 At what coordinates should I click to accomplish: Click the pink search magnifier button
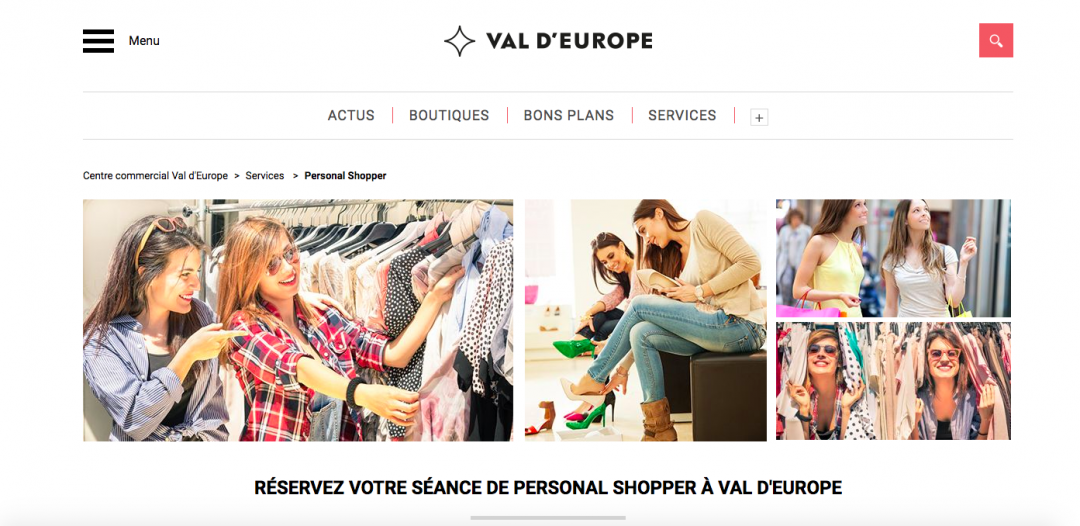[996, 41]
